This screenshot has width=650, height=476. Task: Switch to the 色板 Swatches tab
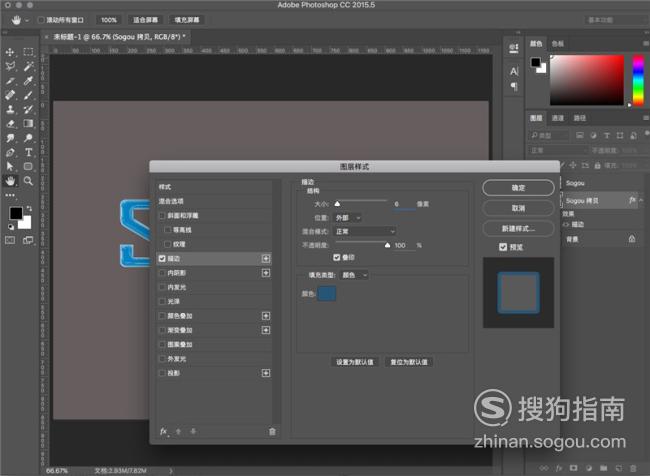click(x=558, y=44)
